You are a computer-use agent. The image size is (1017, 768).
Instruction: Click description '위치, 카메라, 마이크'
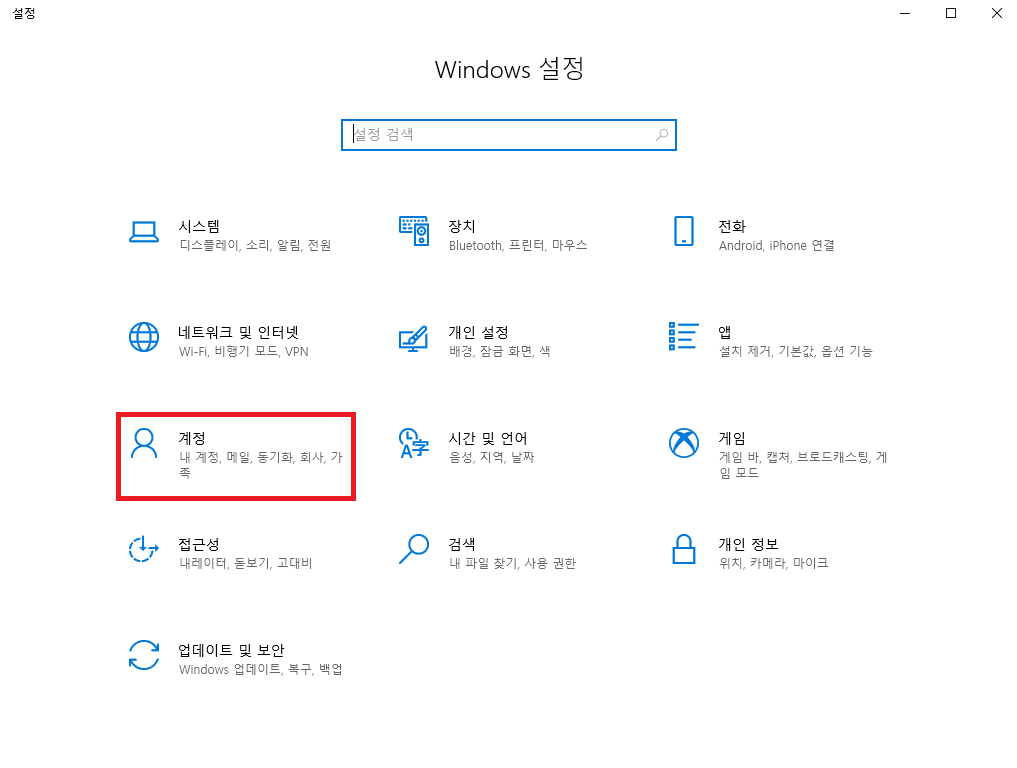click(773, 563)
